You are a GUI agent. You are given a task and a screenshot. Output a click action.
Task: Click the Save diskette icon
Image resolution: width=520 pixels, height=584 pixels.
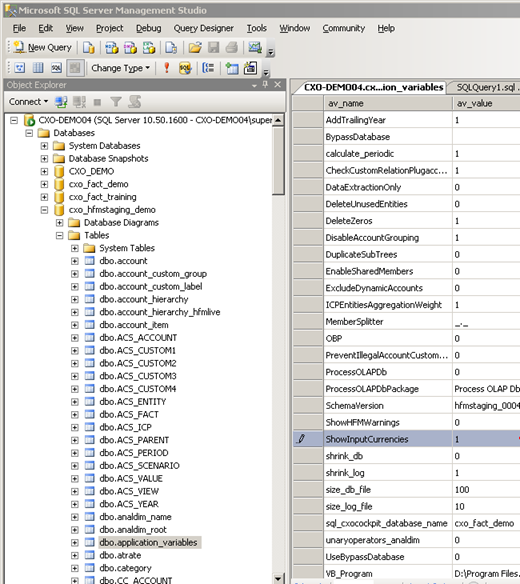[x=213, y=48]
